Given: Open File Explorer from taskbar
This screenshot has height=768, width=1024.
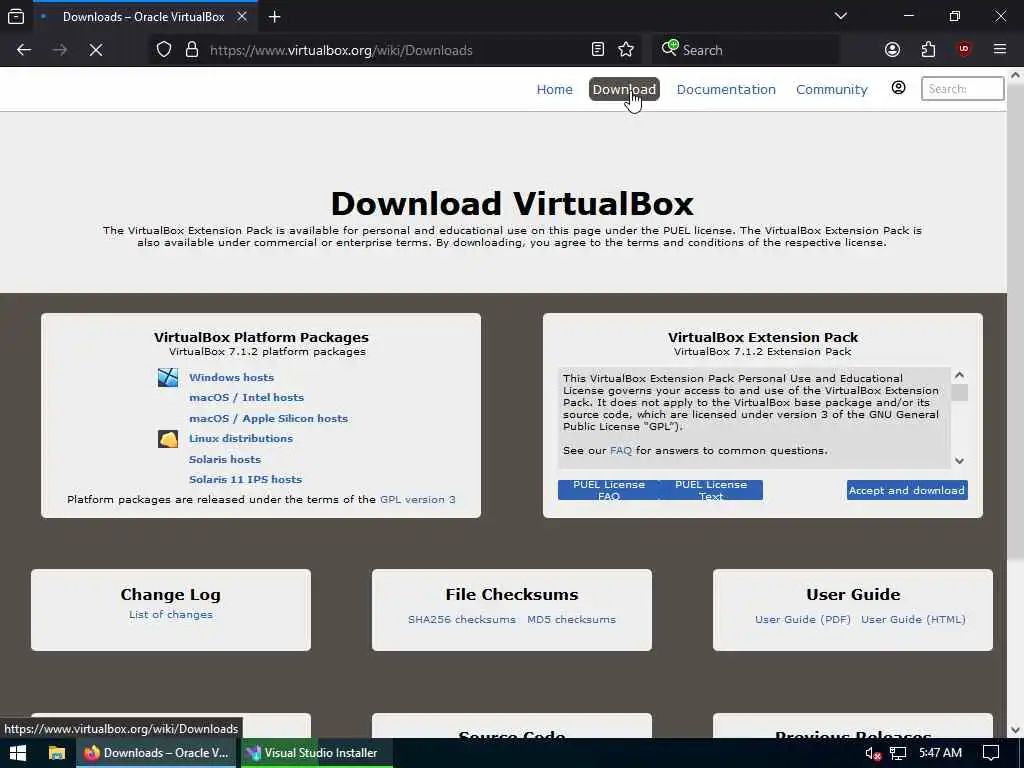Looking at the screenshot, I should (x=57, y=753).
